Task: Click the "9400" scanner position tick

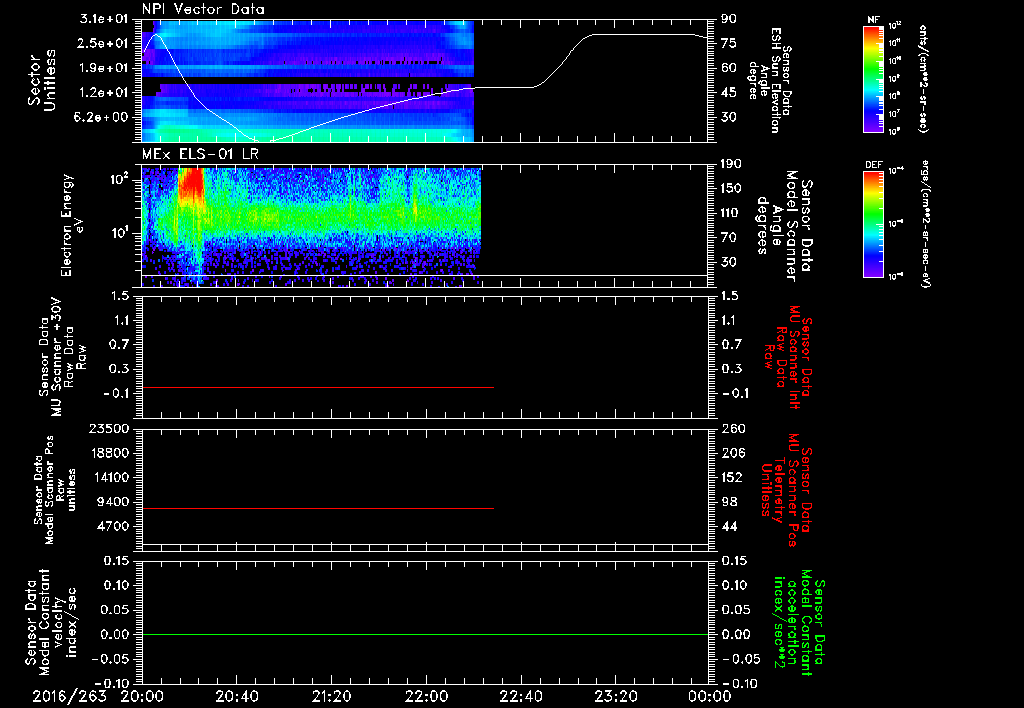Action: (112, 502)
